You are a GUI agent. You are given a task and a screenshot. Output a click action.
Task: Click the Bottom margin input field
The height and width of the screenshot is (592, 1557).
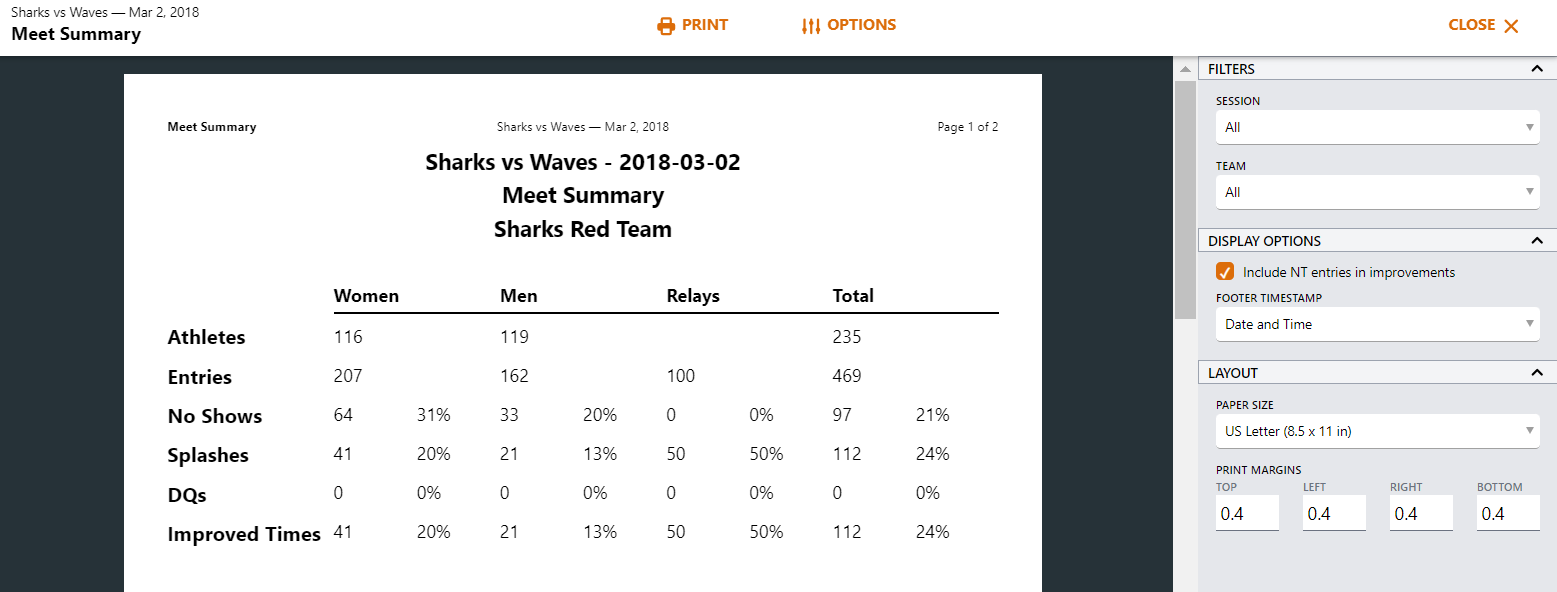1508,513
